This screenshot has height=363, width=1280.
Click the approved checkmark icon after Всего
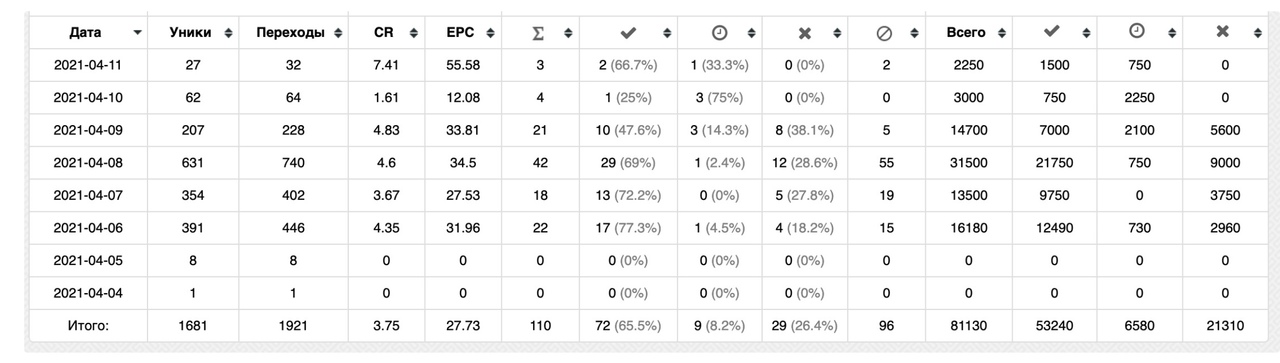point(1051,32)
